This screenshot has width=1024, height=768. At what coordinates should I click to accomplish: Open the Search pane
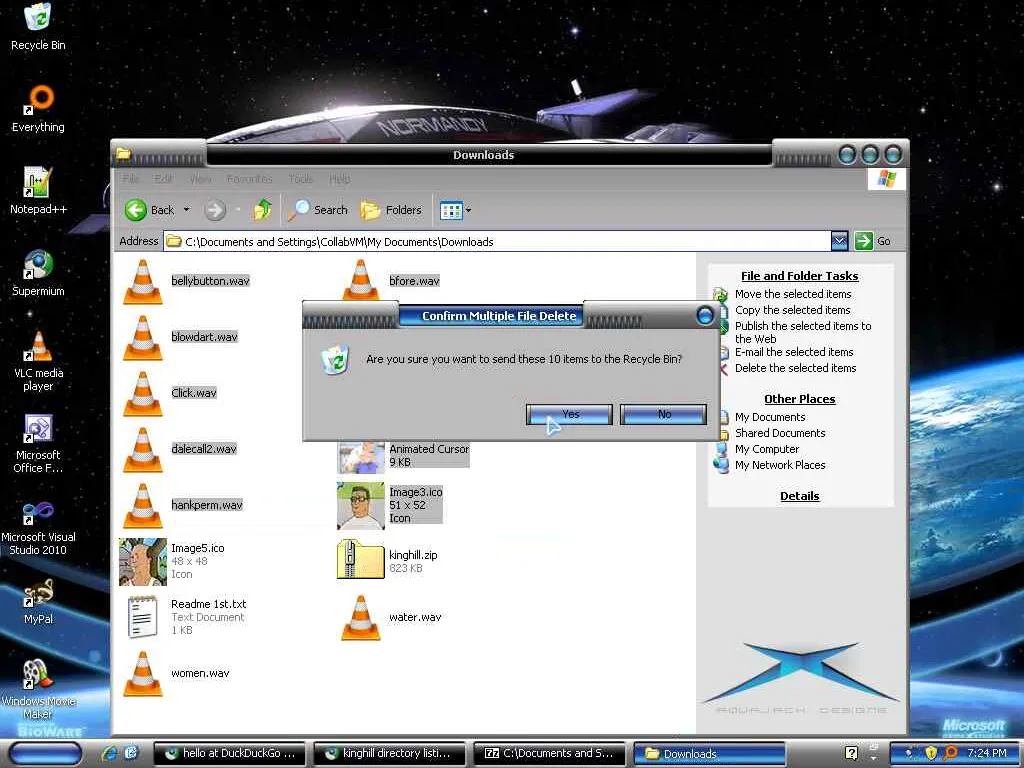[318, 210]
